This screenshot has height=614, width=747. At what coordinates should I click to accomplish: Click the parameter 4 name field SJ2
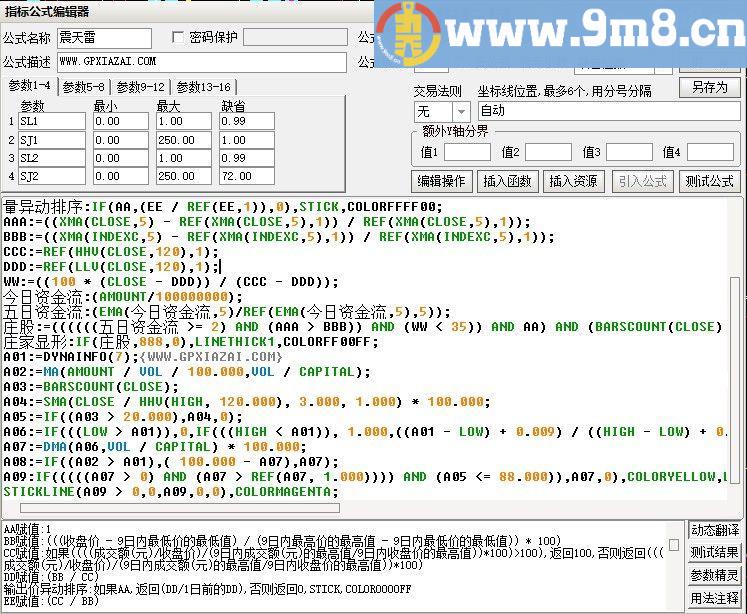tap(52, 176)
